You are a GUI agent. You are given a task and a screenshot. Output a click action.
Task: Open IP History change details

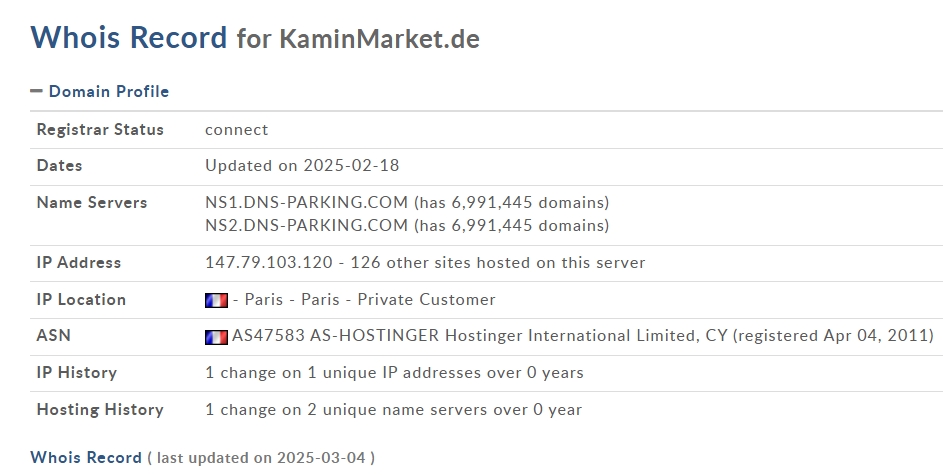click(x=394, y=373)
